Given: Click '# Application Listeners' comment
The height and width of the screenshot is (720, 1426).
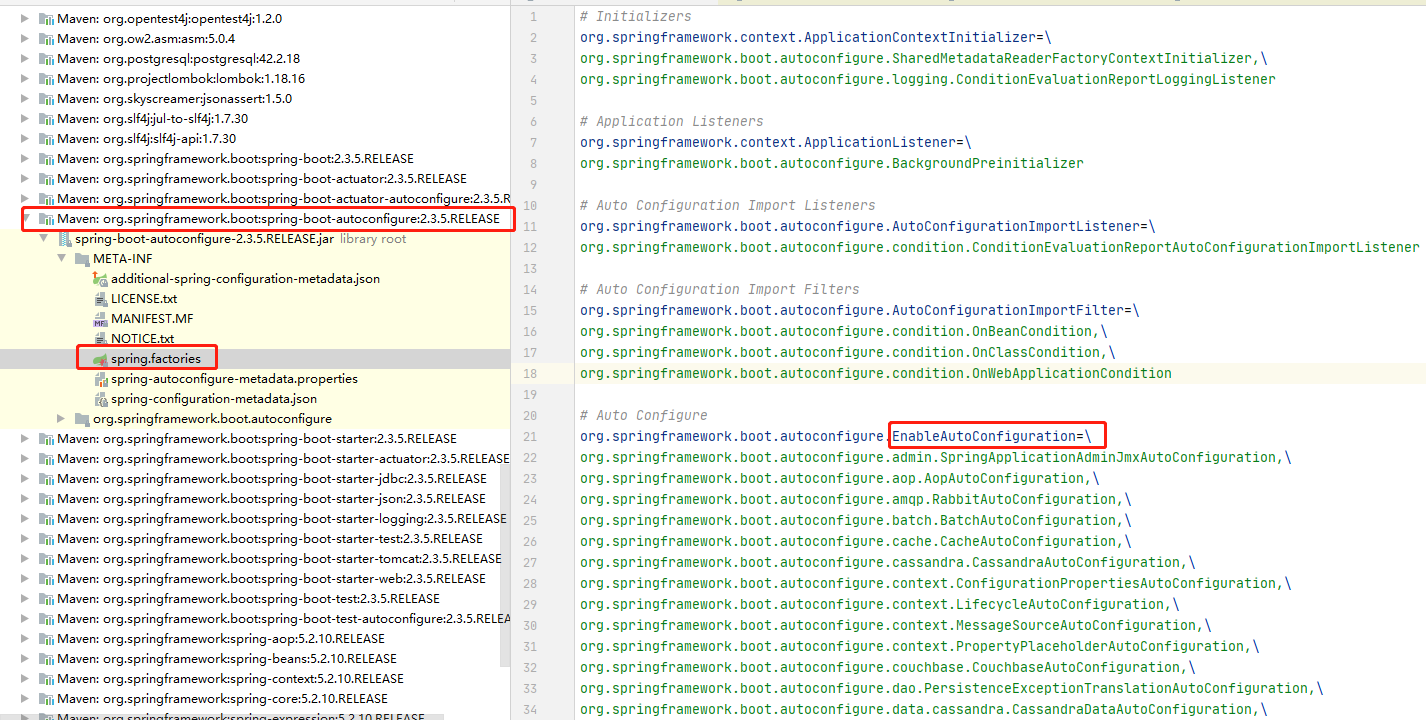Looking at the screenshot, I should (672, 121).
